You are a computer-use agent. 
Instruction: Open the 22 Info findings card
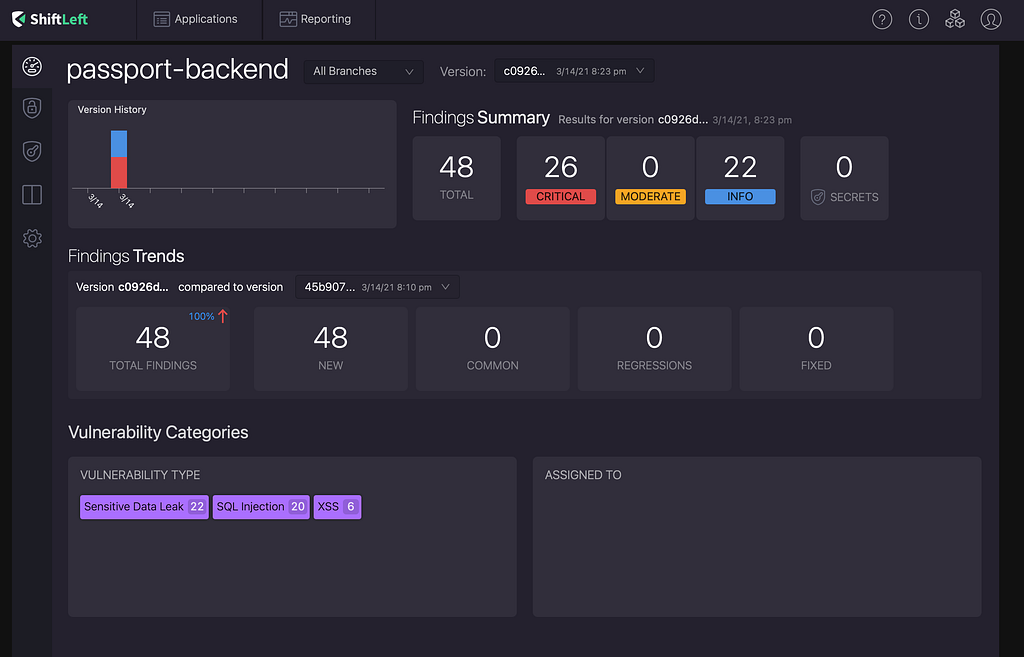pyautogui.click(x=740, y=178)
